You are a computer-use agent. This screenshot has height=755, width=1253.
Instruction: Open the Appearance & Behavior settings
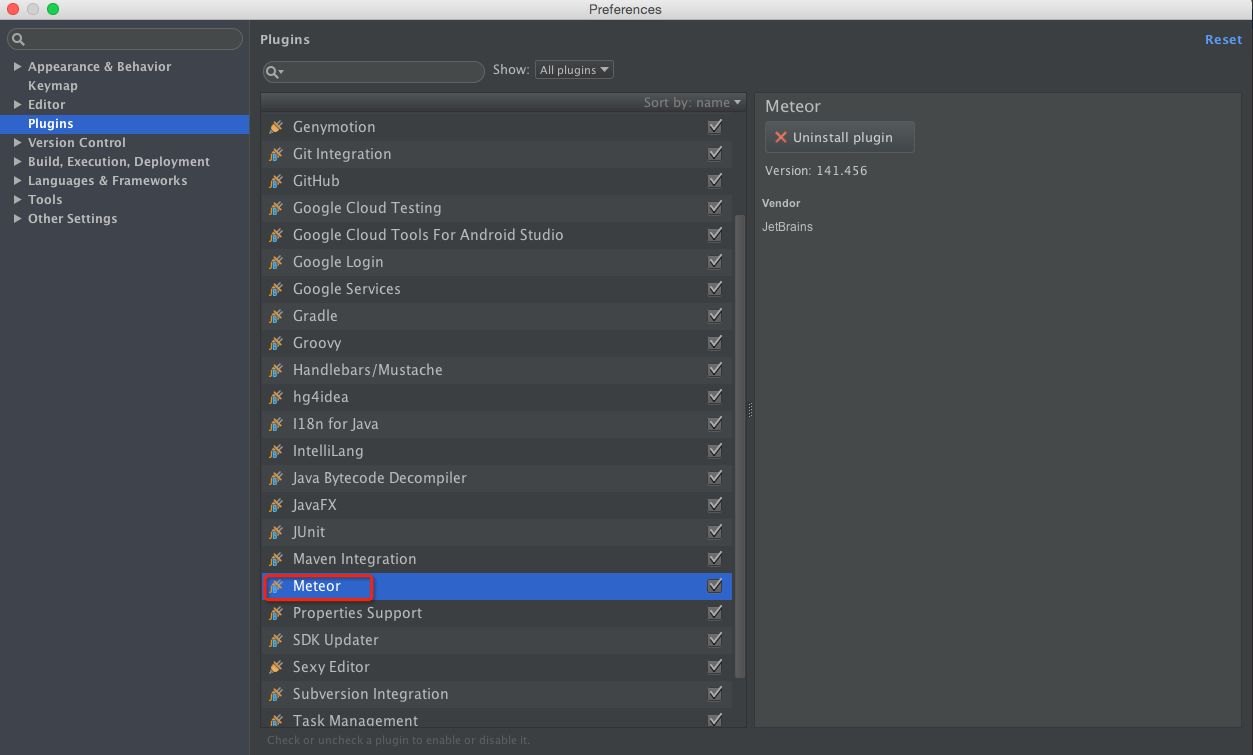tap(99, 67)
